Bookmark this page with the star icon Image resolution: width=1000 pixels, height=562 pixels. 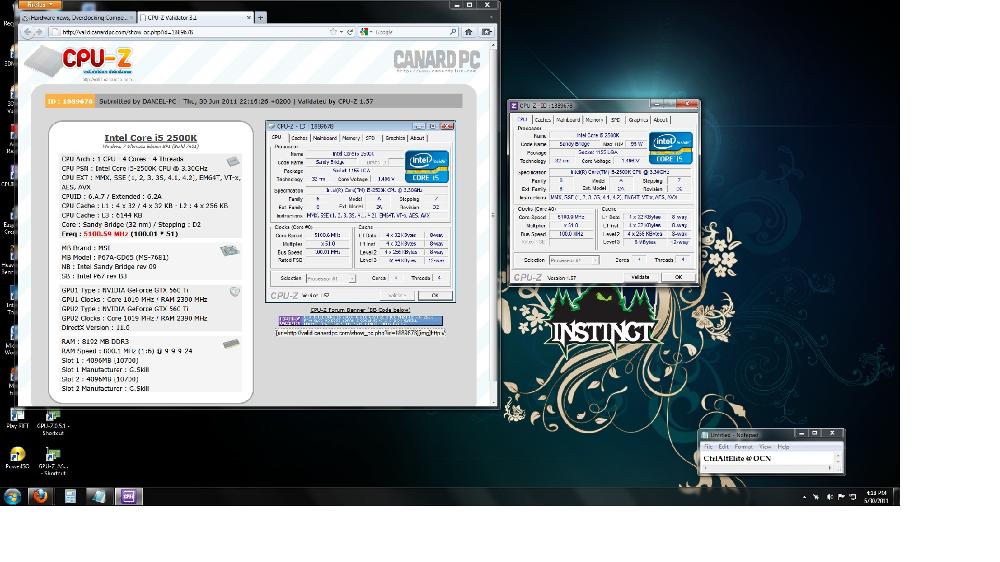coord(333,31)
